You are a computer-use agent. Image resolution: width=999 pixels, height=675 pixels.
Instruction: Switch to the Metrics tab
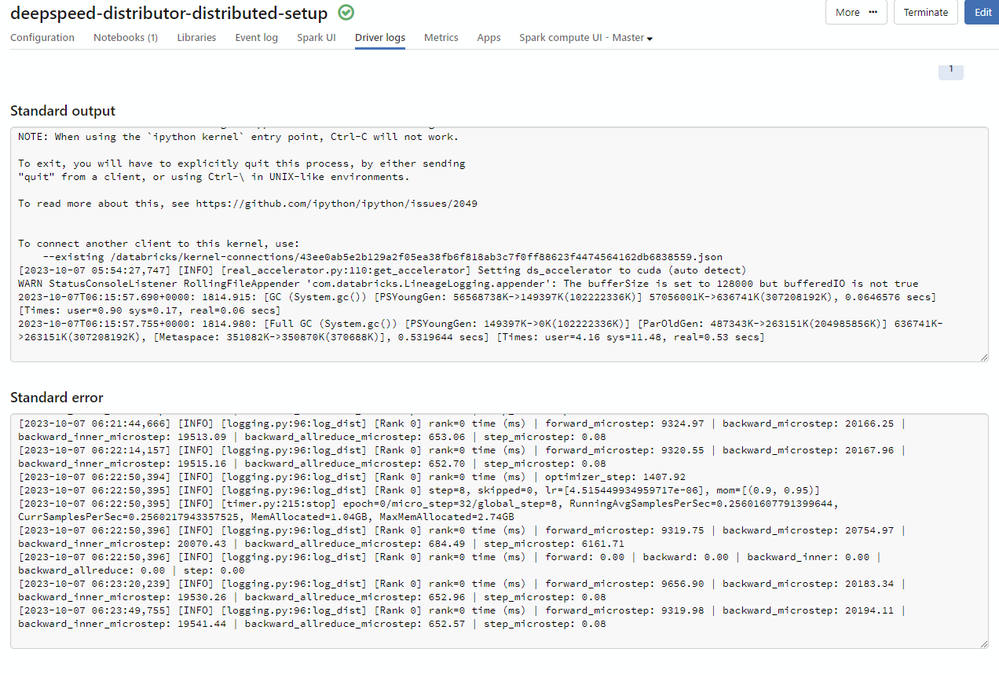coord(441,38)
